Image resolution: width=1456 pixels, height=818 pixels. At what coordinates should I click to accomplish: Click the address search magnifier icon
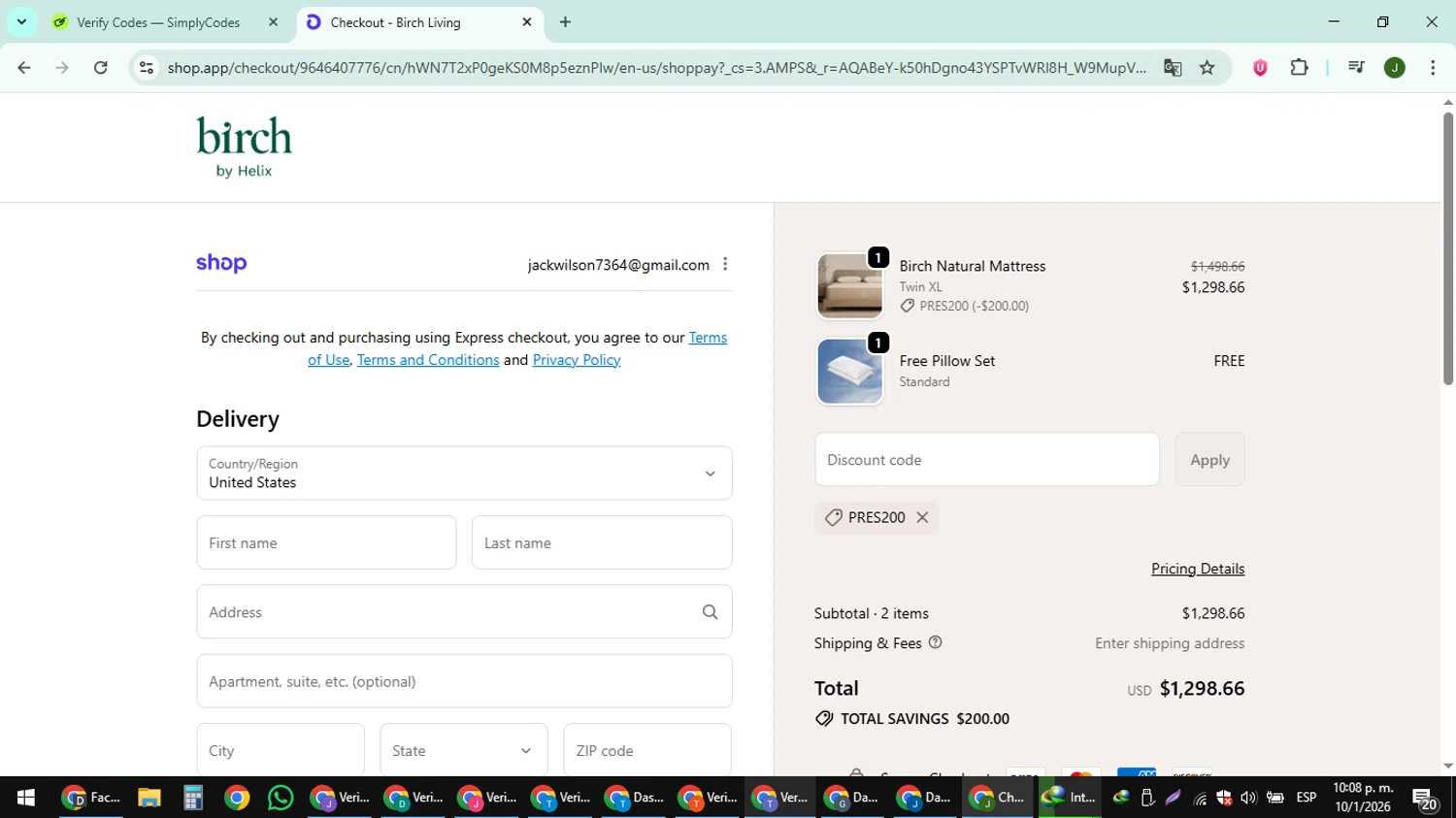pyautogui.click(x=710, y=612)
